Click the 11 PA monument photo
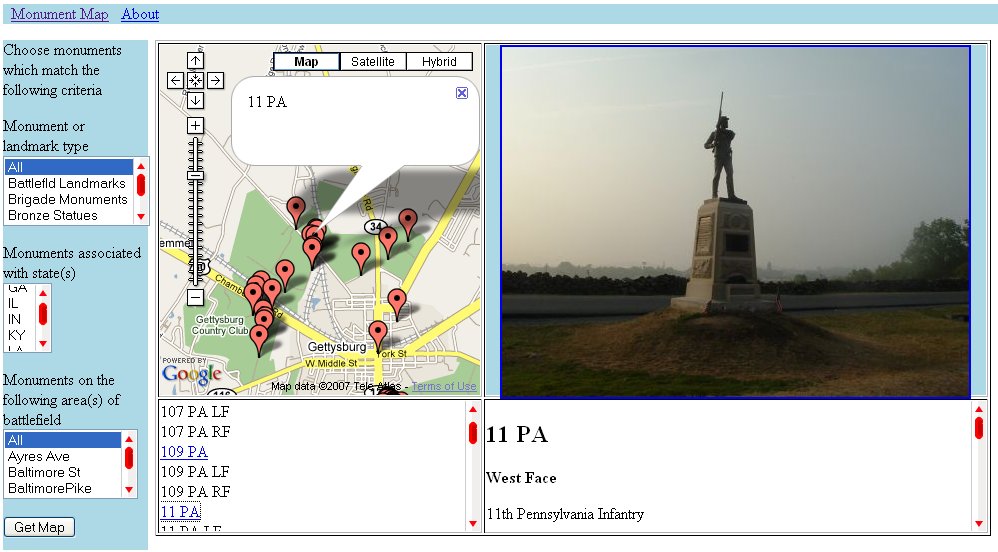Image resolution: width=998 pixels, height=552 pixels. (x=735, y=222)
